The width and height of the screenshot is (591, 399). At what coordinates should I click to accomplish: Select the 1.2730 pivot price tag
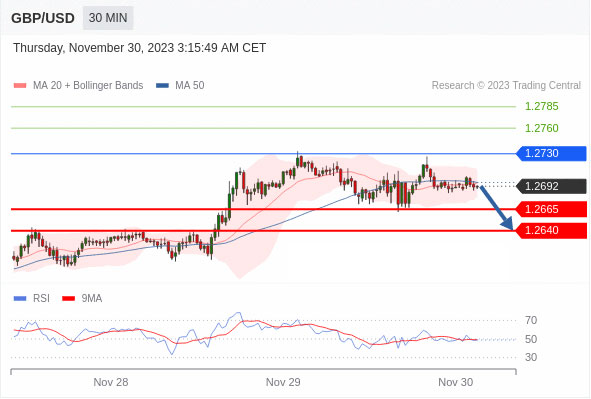click(x=551, y=153)
